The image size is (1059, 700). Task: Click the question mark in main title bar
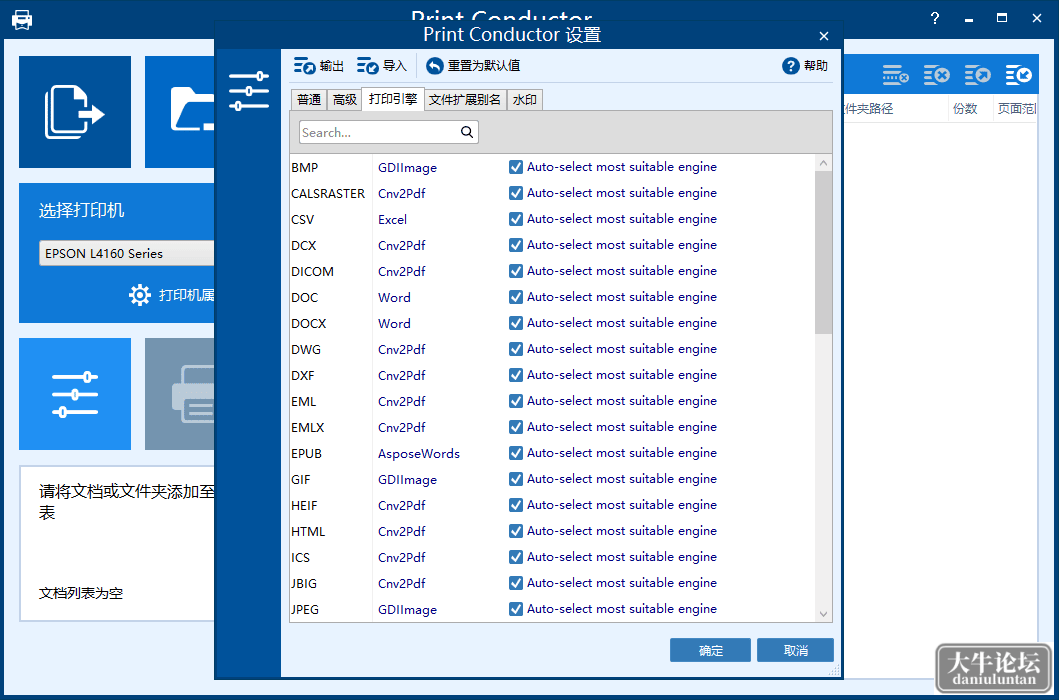tap(935, 18)
